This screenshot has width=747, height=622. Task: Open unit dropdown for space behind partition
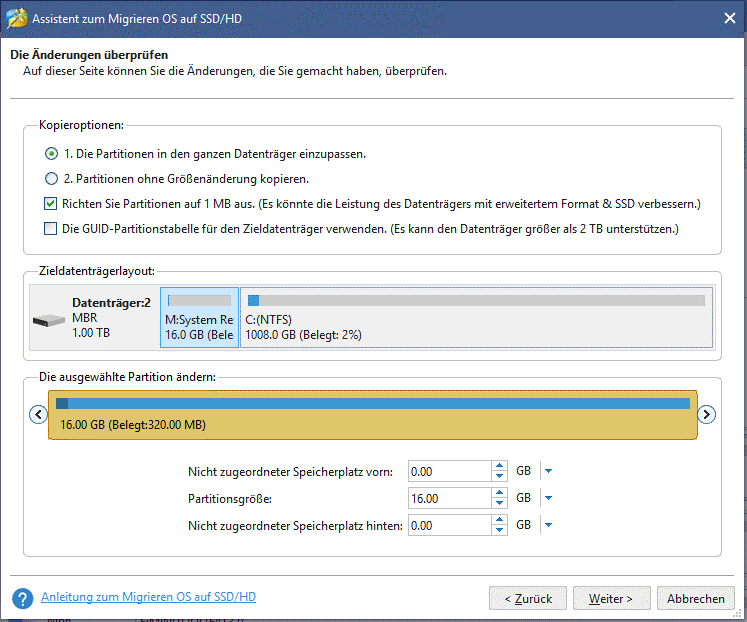(x=548, y=525)
